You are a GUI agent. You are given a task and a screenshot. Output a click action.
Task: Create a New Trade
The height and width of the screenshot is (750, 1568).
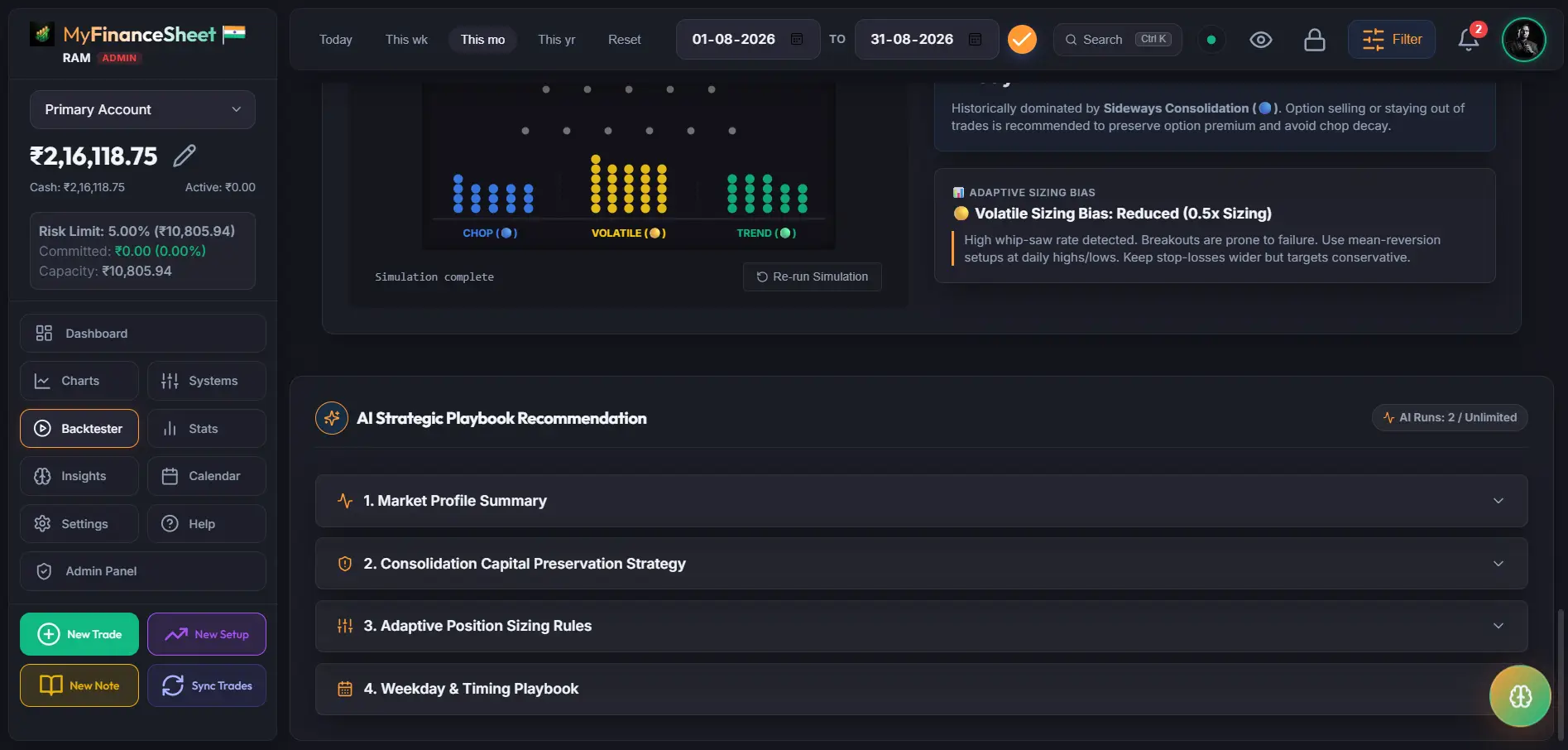coord(79,634)
